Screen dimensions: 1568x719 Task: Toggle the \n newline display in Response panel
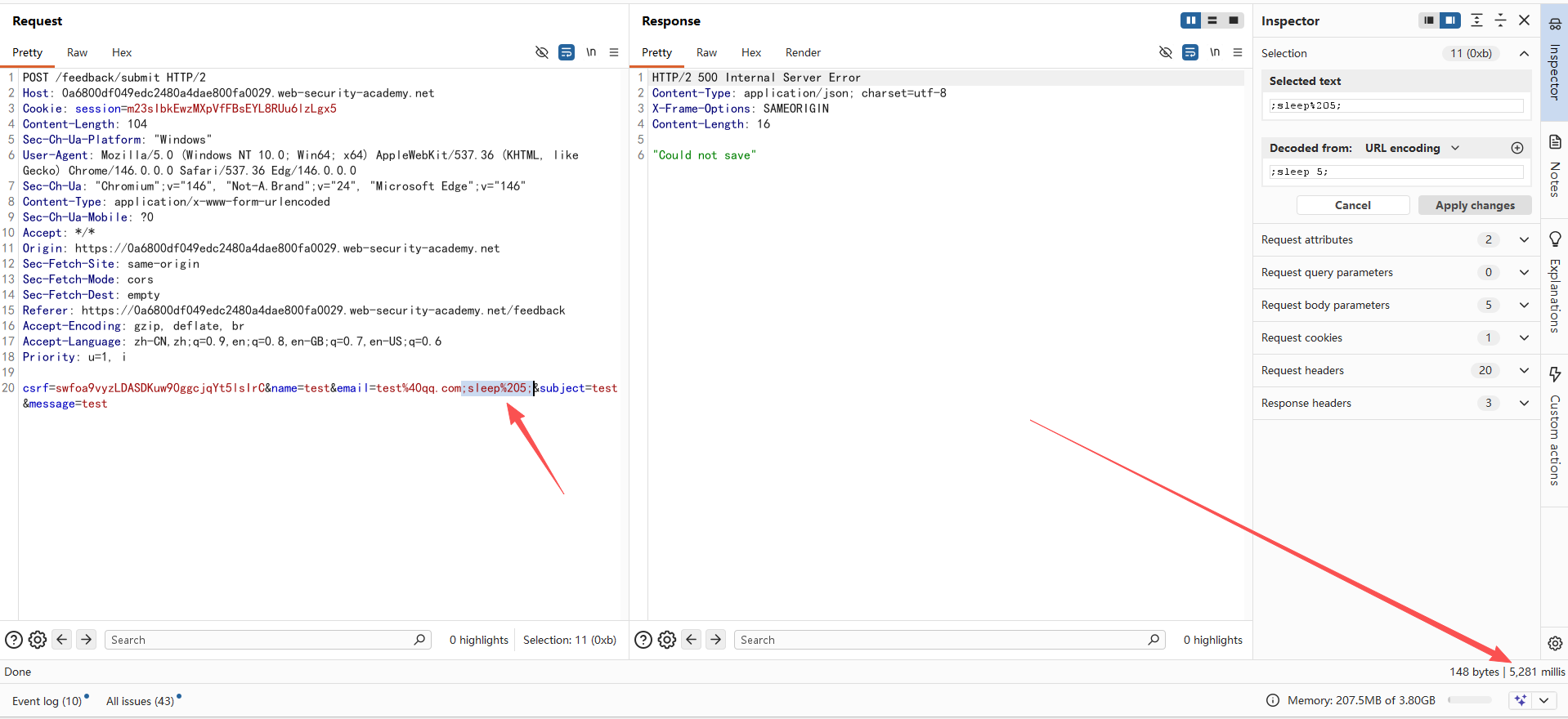tap(1215, 52)
